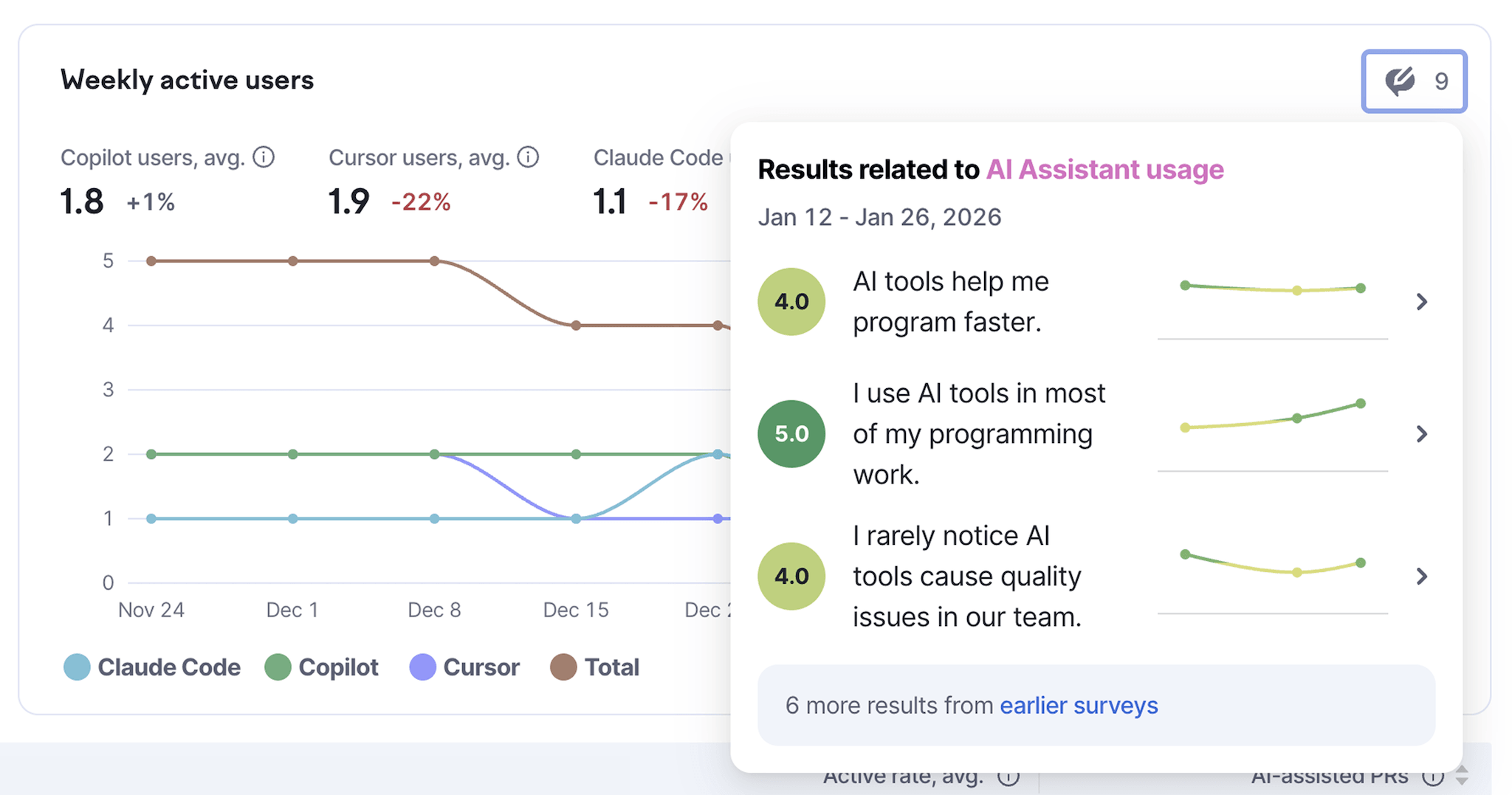The image size is (1512, 795).
Task: Expand 'AI tools help me program faster' result
Action: tap(1421, 302)
